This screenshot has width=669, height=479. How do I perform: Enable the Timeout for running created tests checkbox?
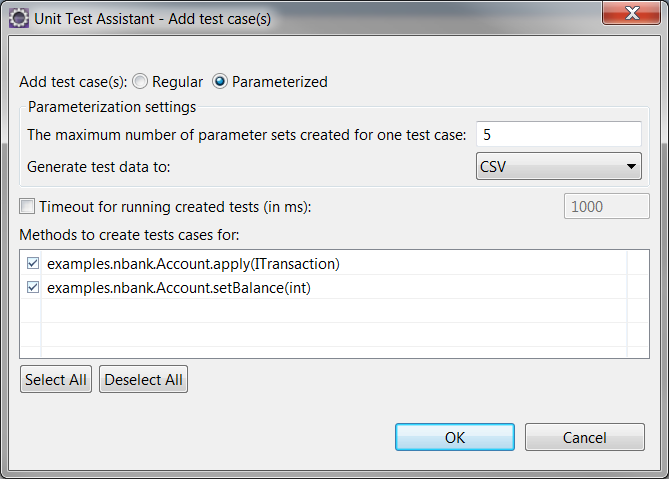27,206
